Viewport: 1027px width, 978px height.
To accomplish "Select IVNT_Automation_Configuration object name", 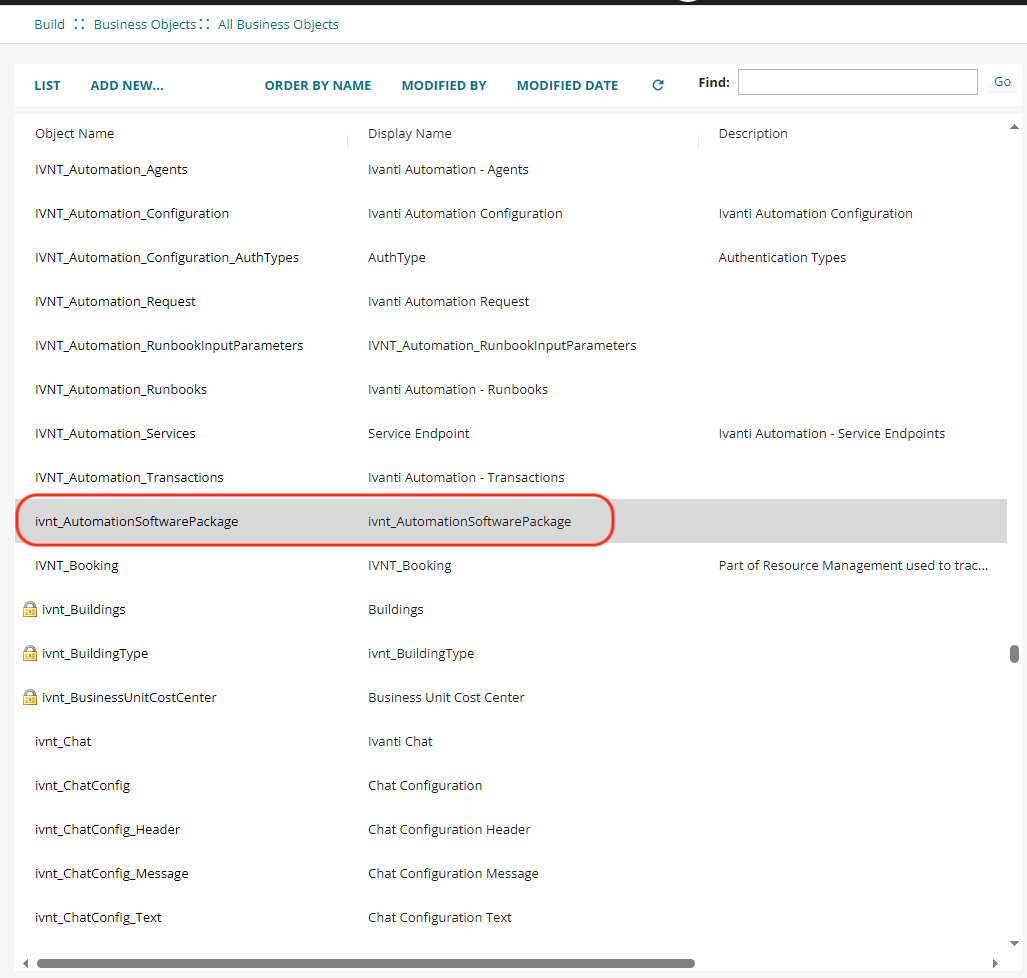I will coord(132,214).
